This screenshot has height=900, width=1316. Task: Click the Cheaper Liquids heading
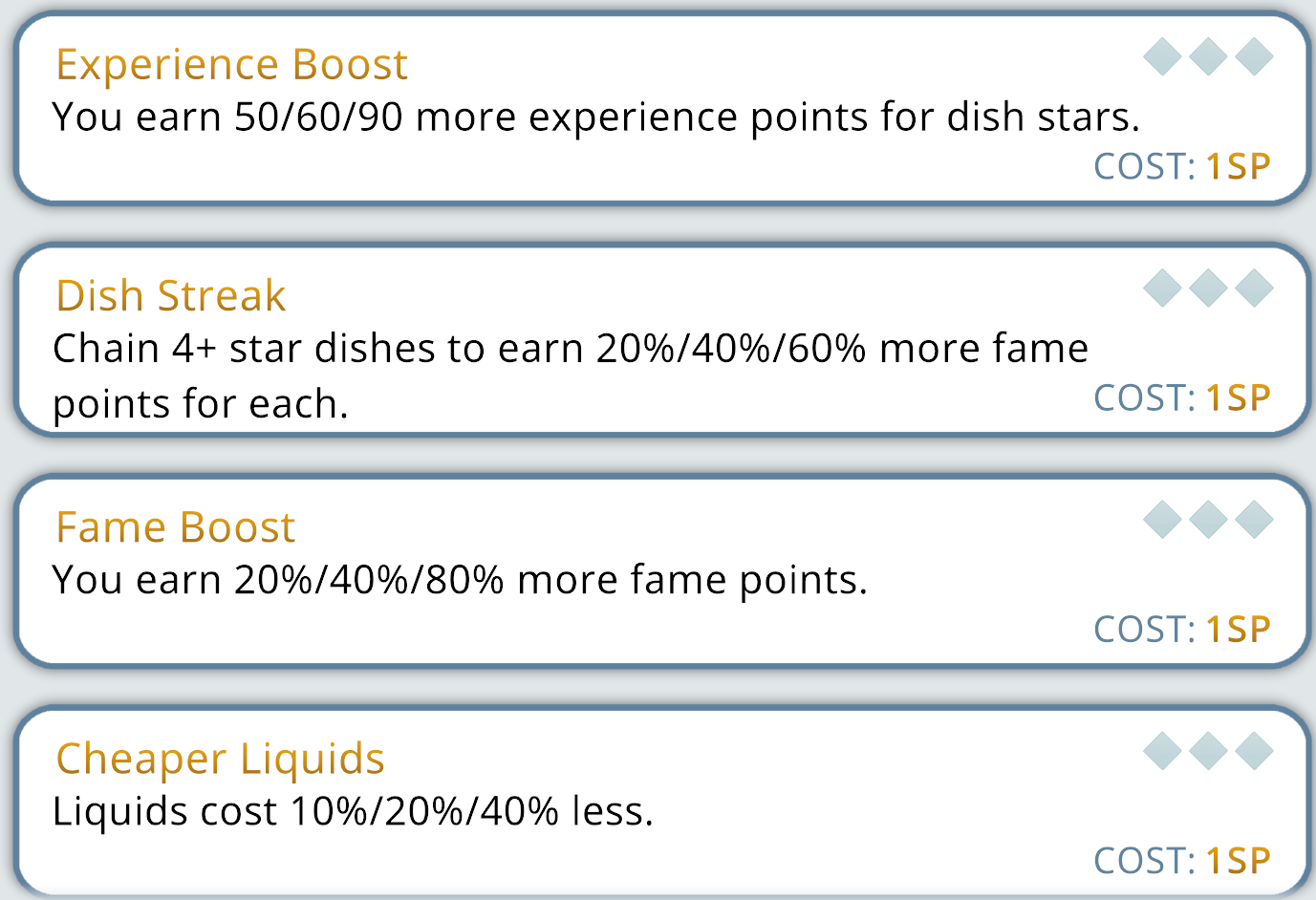pyautogui.click(x=220, y=759)
